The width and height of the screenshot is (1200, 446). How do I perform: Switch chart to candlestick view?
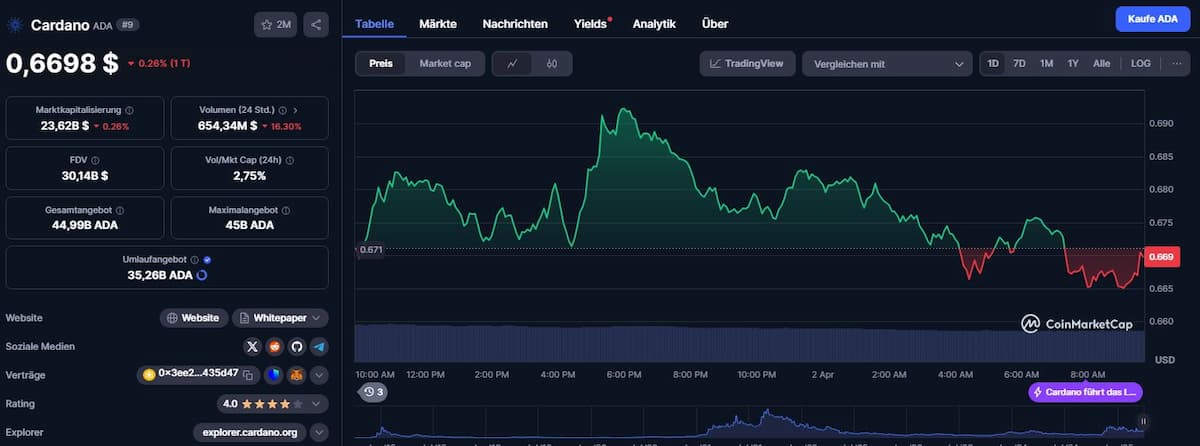pos(551,63)
